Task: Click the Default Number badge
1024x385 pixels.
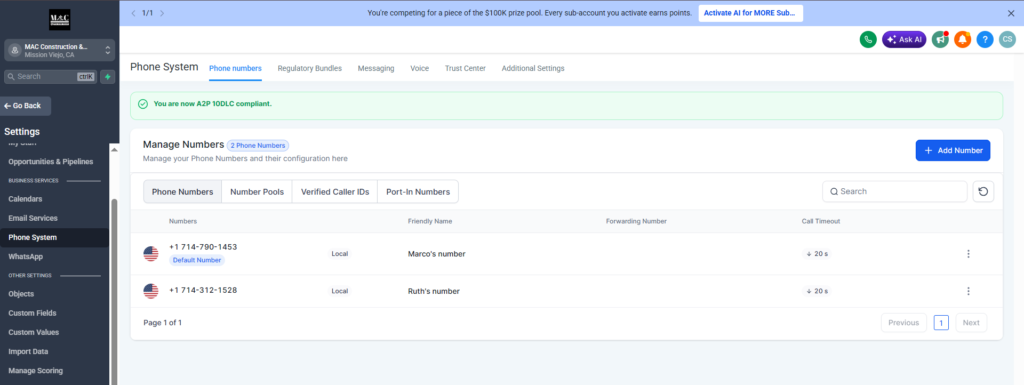Action: (197, 260)
